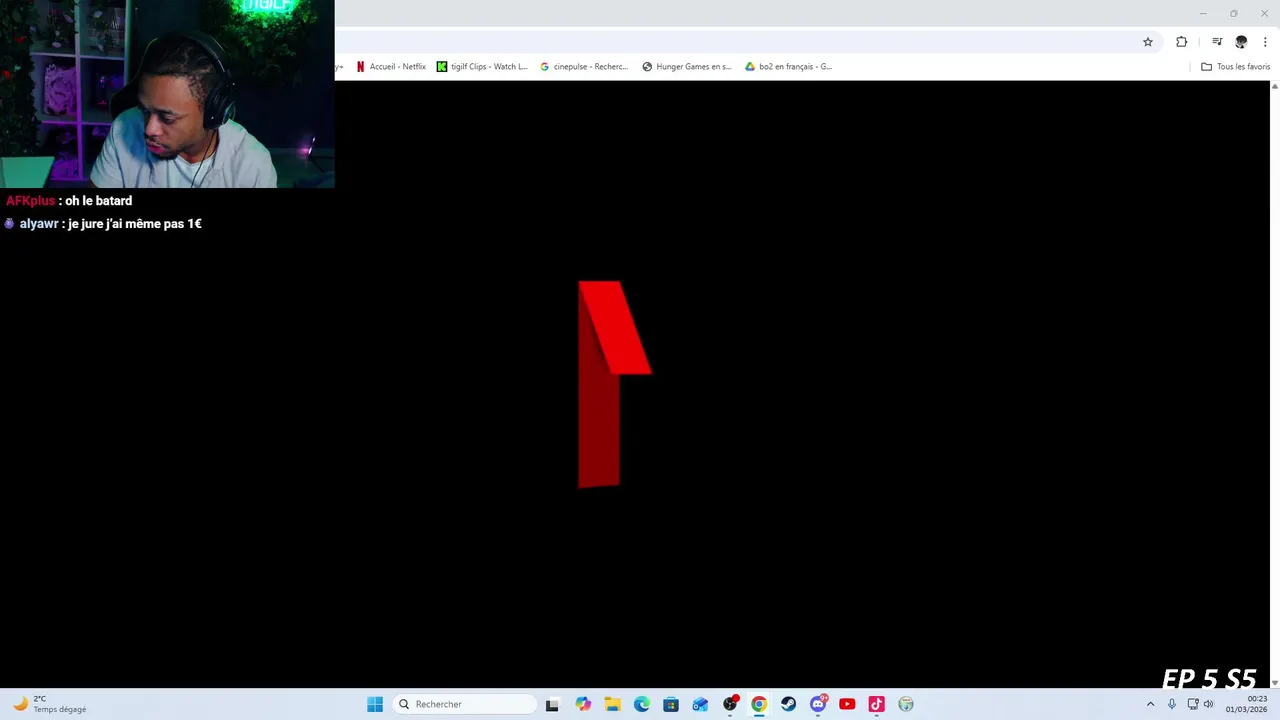Open volume control speaker icon
The height and width of the screenshot is (720, 1280).
click(1208, 704)
